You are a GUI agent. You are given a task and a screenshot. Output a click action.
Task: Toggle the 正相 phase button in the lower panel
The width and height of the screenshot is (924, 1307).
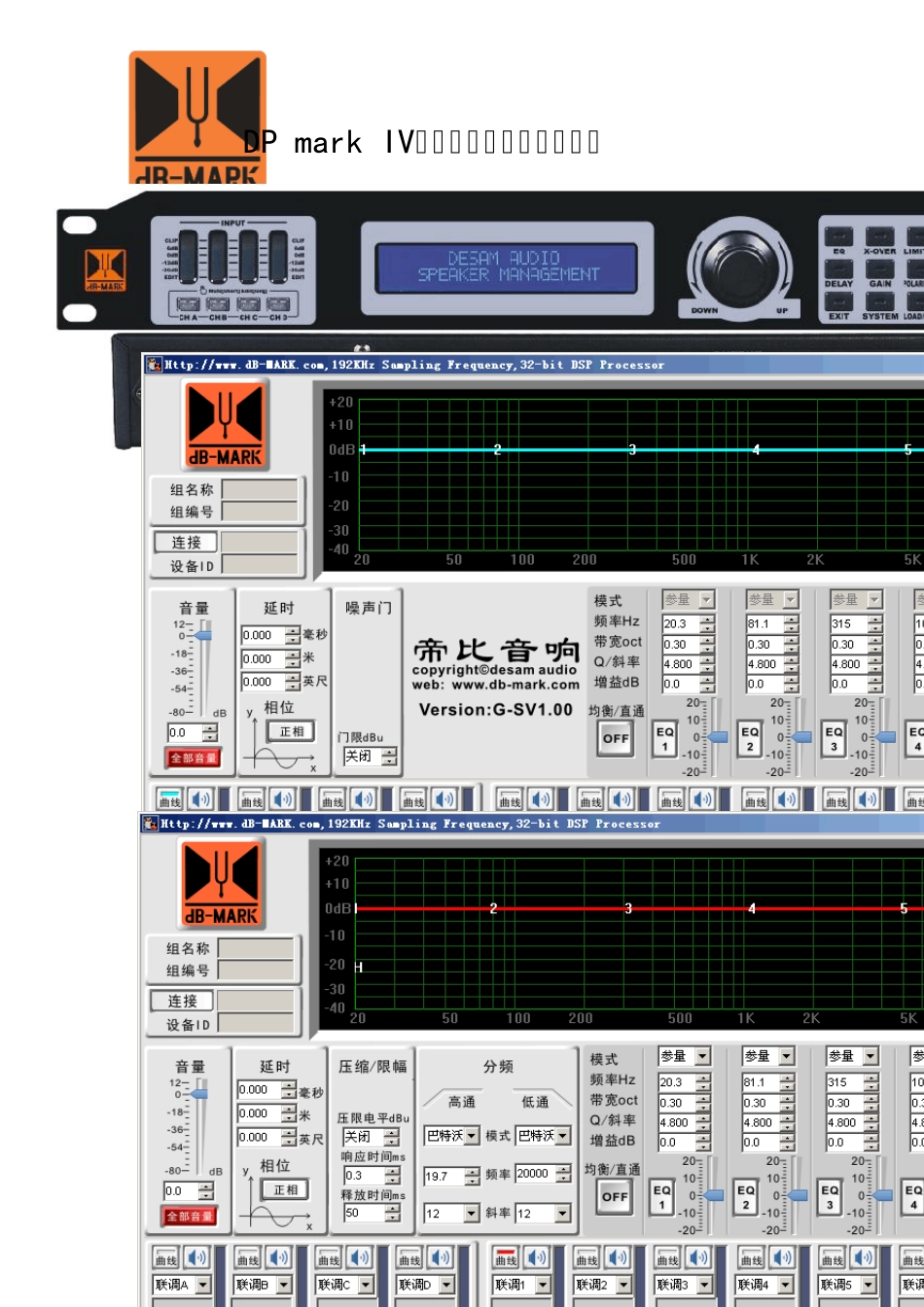point(286,1189)
